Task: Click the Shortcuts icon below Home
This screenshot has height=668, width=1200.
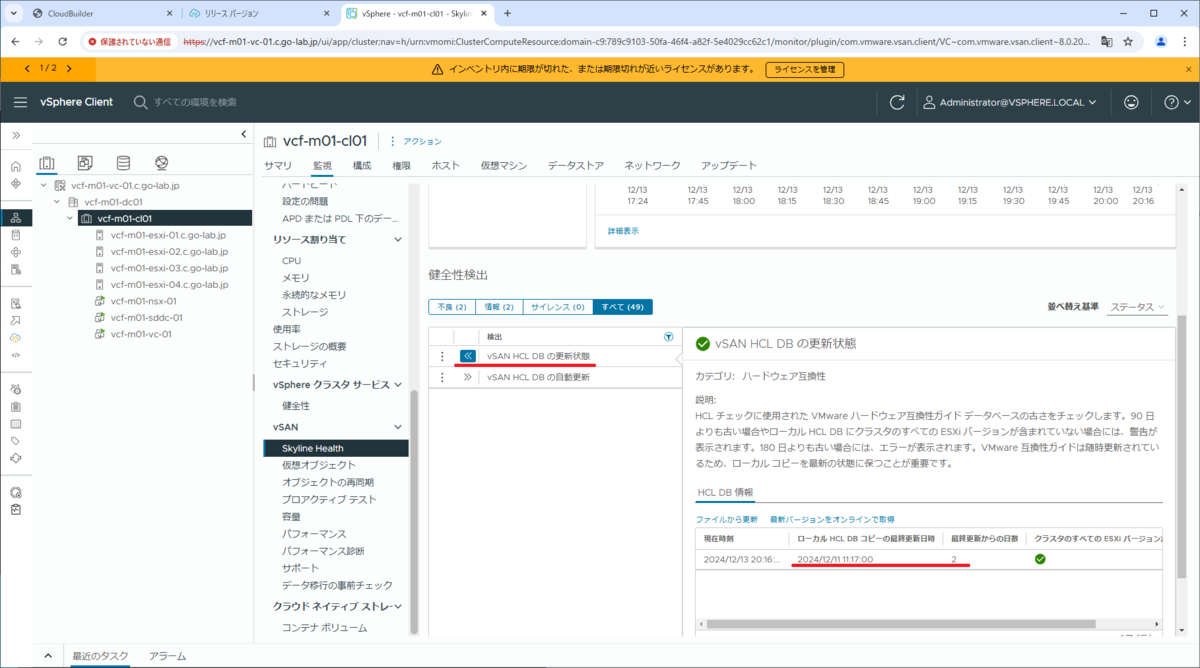Action: [16, 184]
